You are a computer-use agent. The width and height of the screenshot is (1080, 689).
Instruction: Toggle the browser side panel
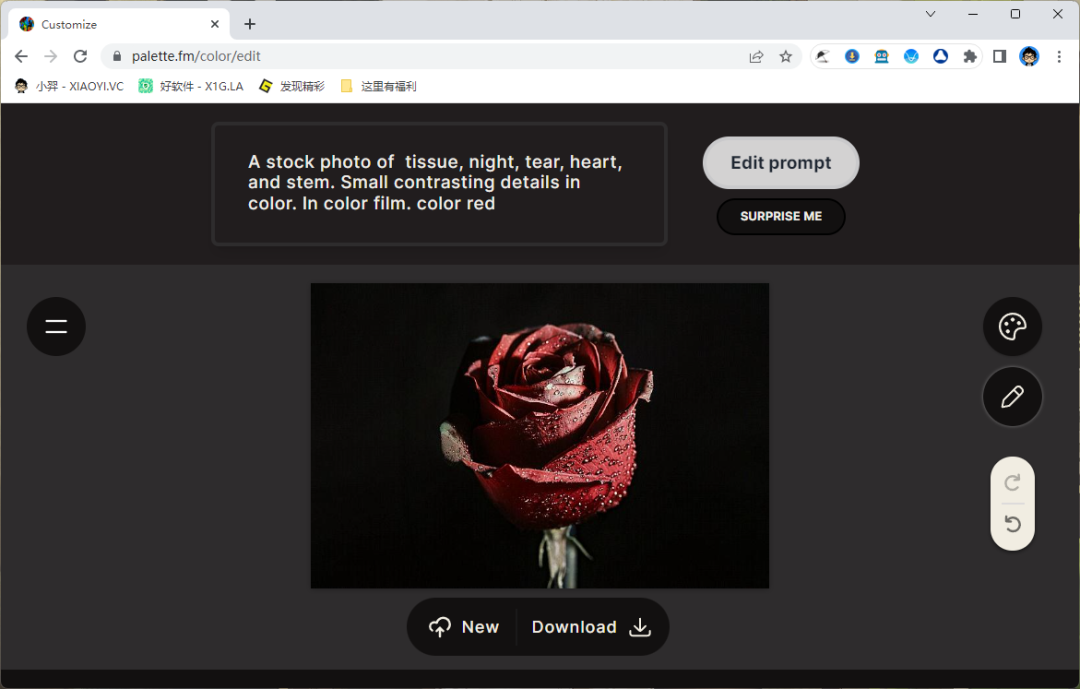pyautogui.click(x=999, y=57)
